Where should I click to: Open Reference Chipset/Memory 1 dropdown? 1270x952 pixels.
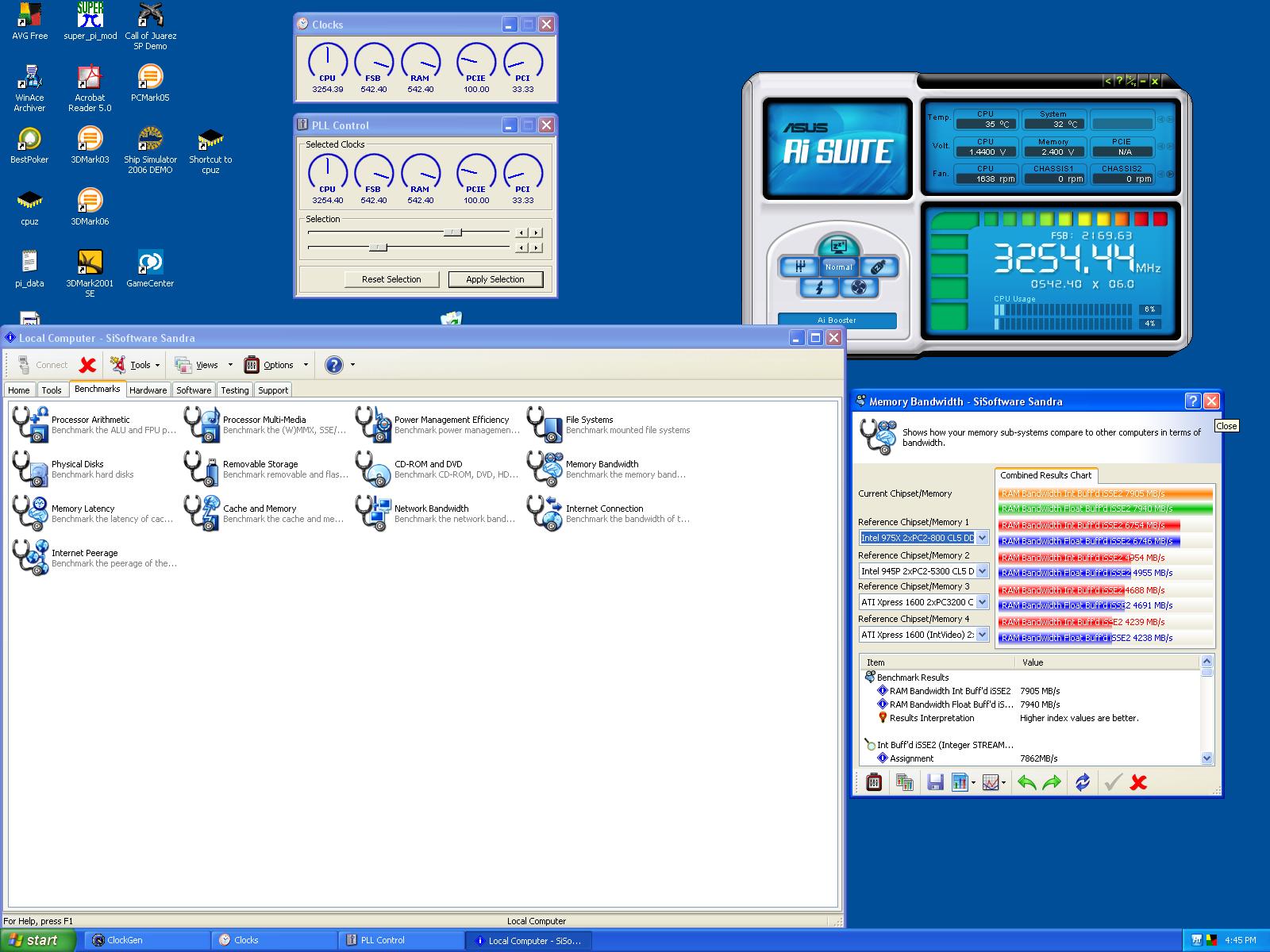pyautogui.click(x=982, y=538)
